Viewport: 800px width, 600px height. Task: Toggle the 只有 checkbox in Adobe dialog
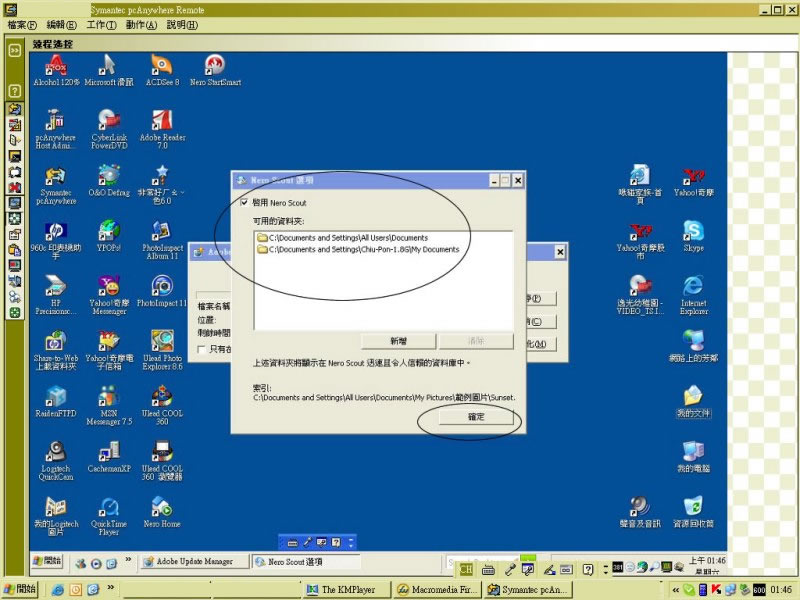(202, 349)
